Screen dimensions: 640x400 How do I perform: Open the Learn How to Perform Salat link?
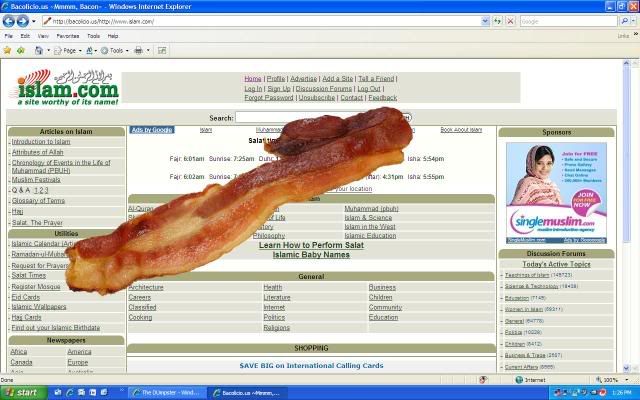(x=311, y=245)
